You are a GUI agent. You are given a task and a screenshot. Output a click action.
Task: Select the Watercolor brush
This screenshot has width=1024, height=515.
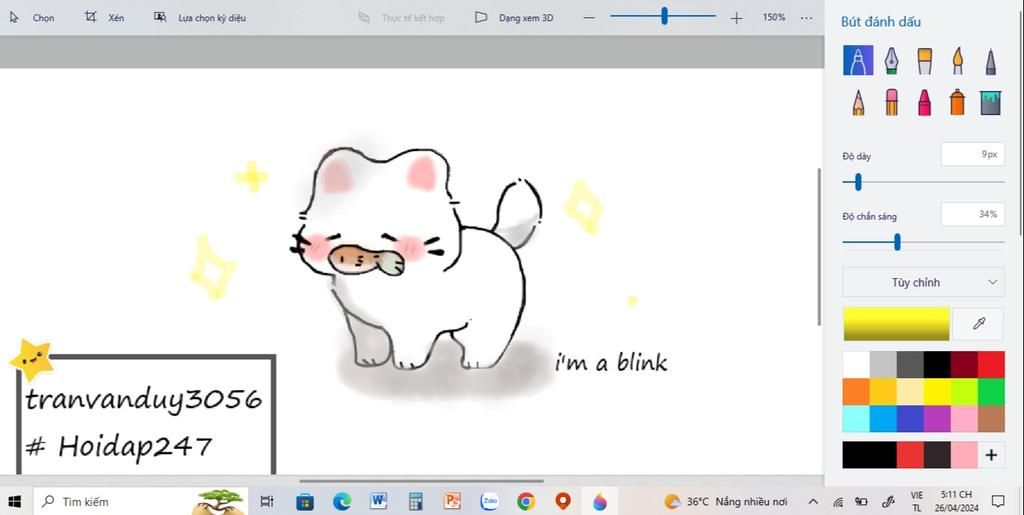tap(957, 61)
